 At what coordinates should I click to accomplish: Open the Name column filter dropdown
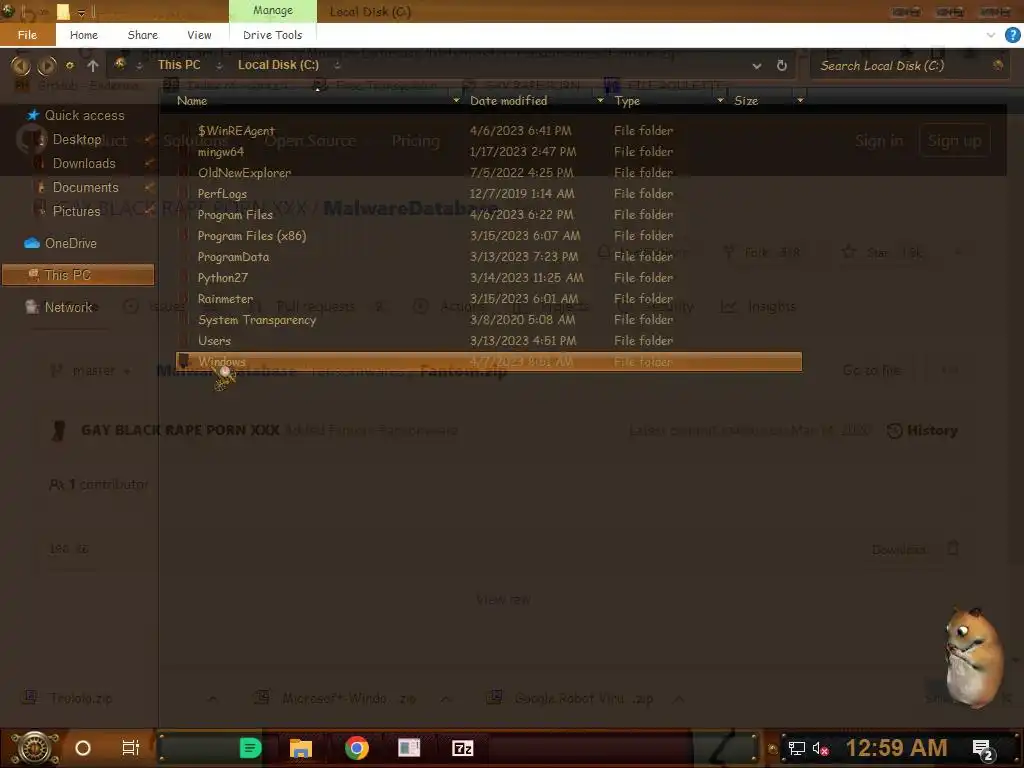[x=456, y=101]
